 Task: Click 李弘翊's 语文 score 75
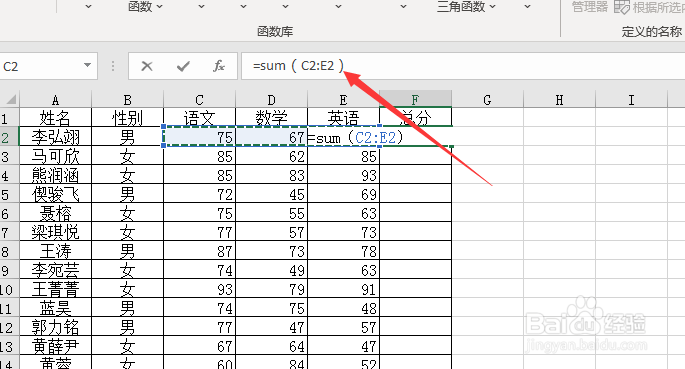[x=199, y=137]
